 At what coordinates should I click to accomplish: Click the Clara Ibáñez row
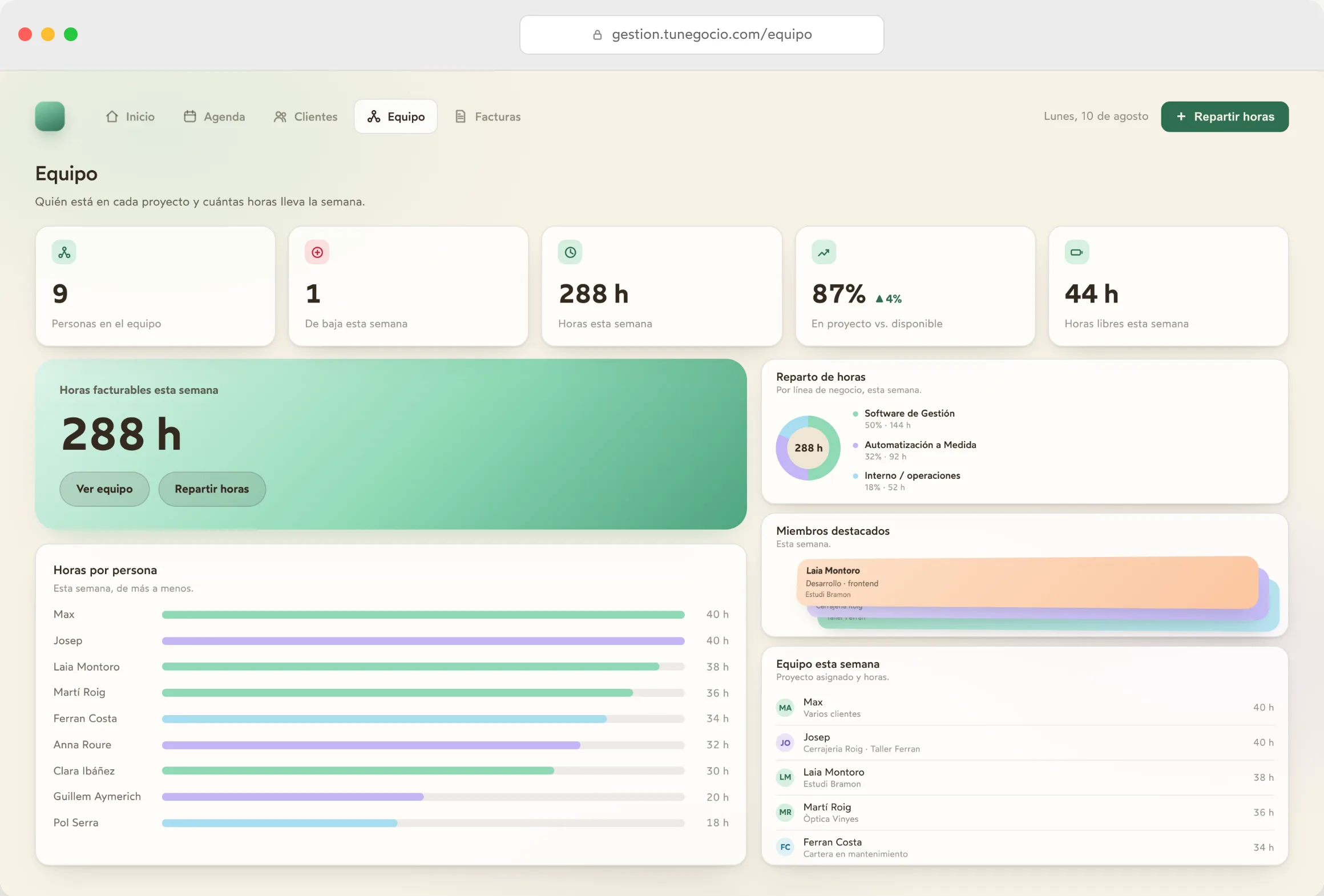(x=391, y=771)
